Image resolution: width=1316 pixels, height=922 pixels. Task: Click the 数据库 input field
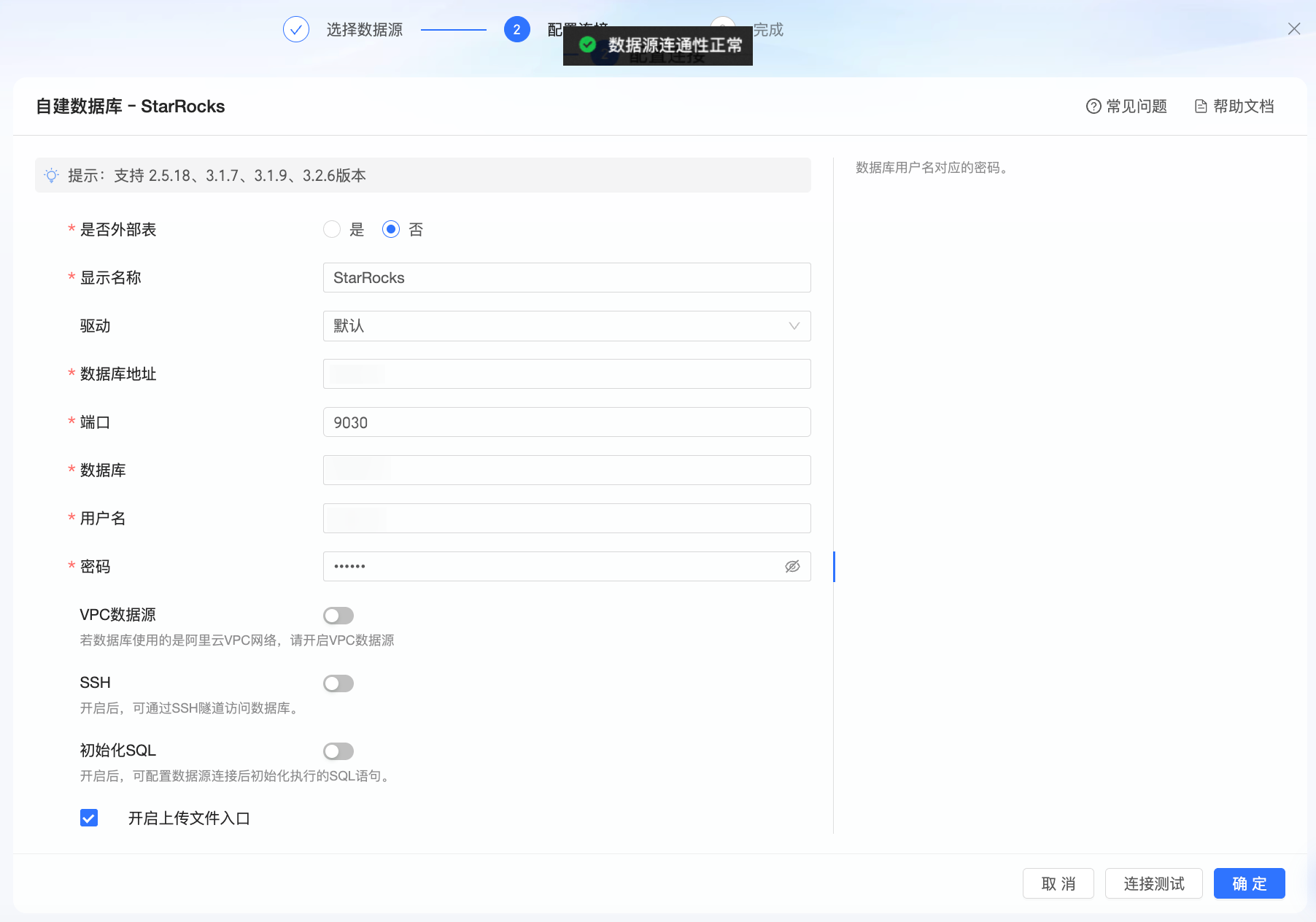[x=567, y=470]
